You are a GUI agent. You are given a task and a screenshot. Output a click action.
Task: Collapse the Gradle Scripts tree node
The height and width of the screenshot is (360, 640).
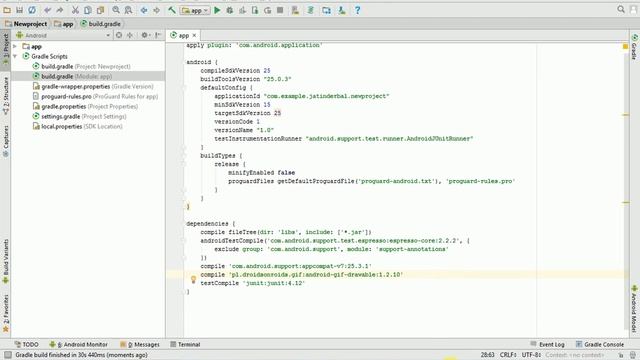[x=15, y=56]
